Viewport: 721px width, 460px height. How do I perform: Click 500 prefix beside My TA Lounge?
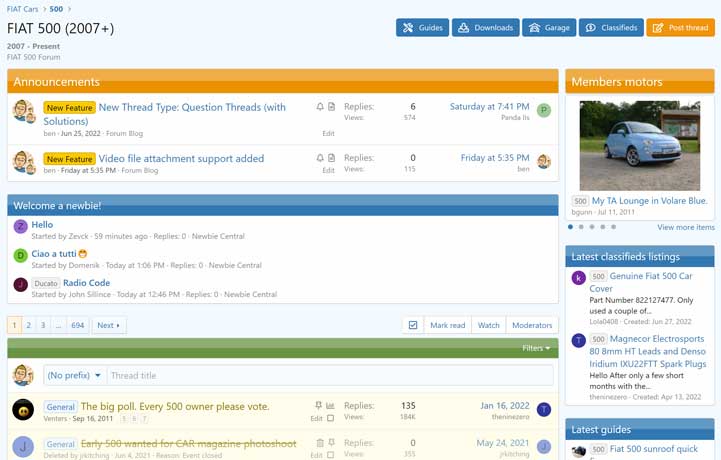coord(580,201)
